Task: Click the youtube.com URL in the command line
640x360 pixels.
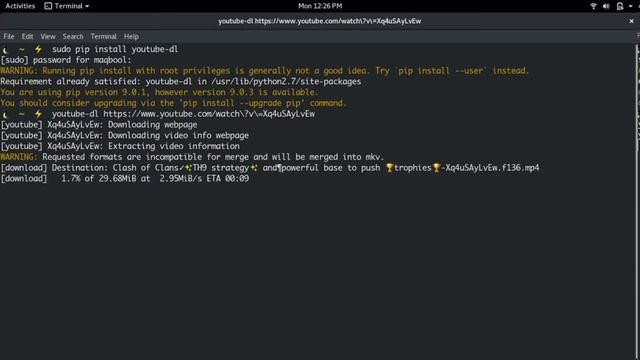Action: point(209,114)
